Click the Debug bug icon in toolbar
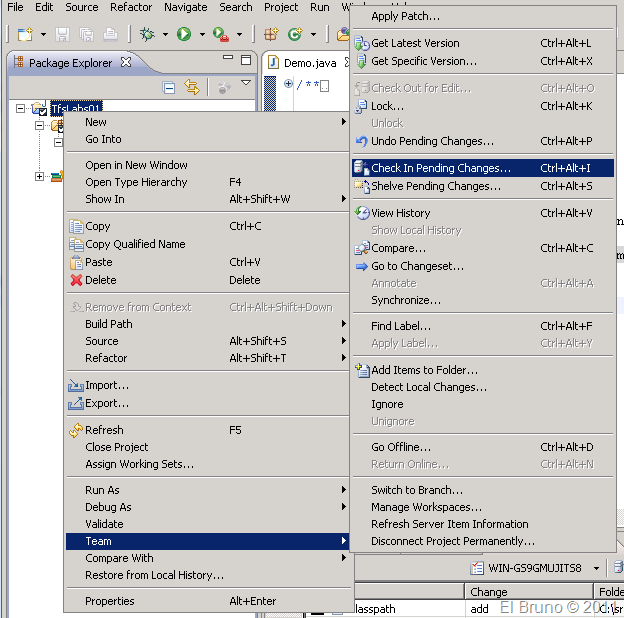624x618 pixels. 146,34
